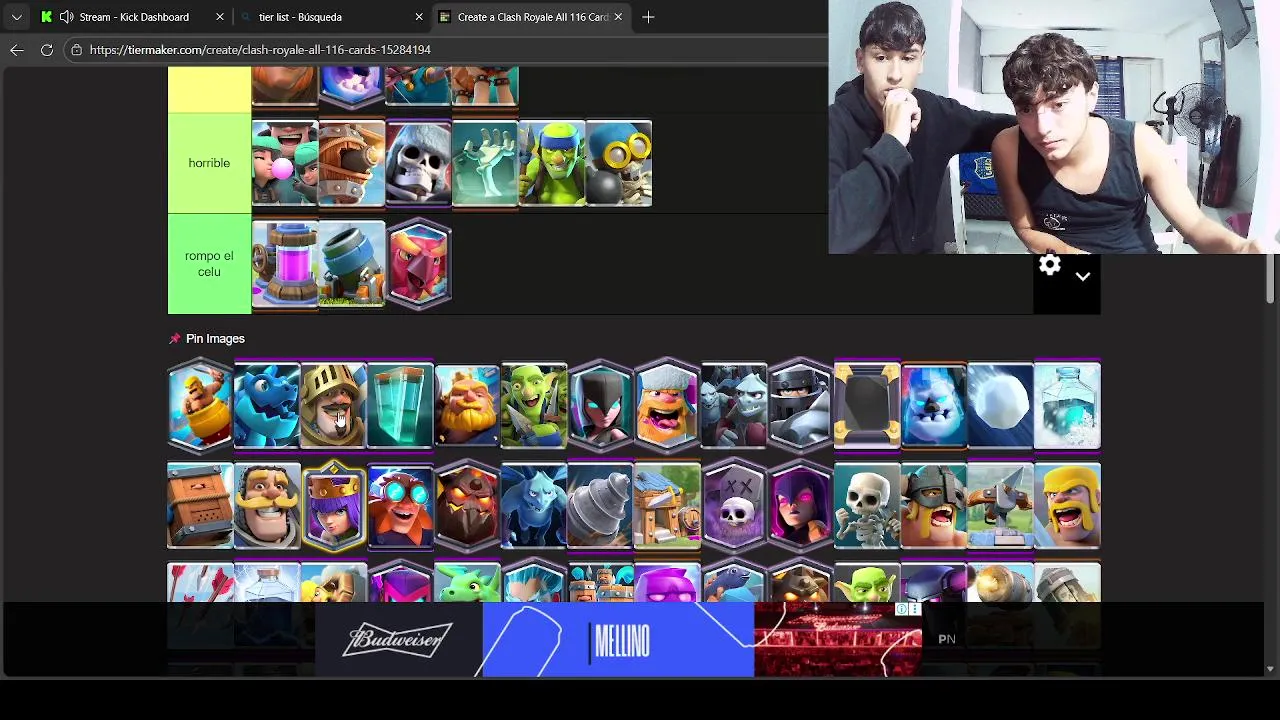Screen dimensions: 1280x720
Task: Click the green Baby Dragon card
Action: pos(467,583)
